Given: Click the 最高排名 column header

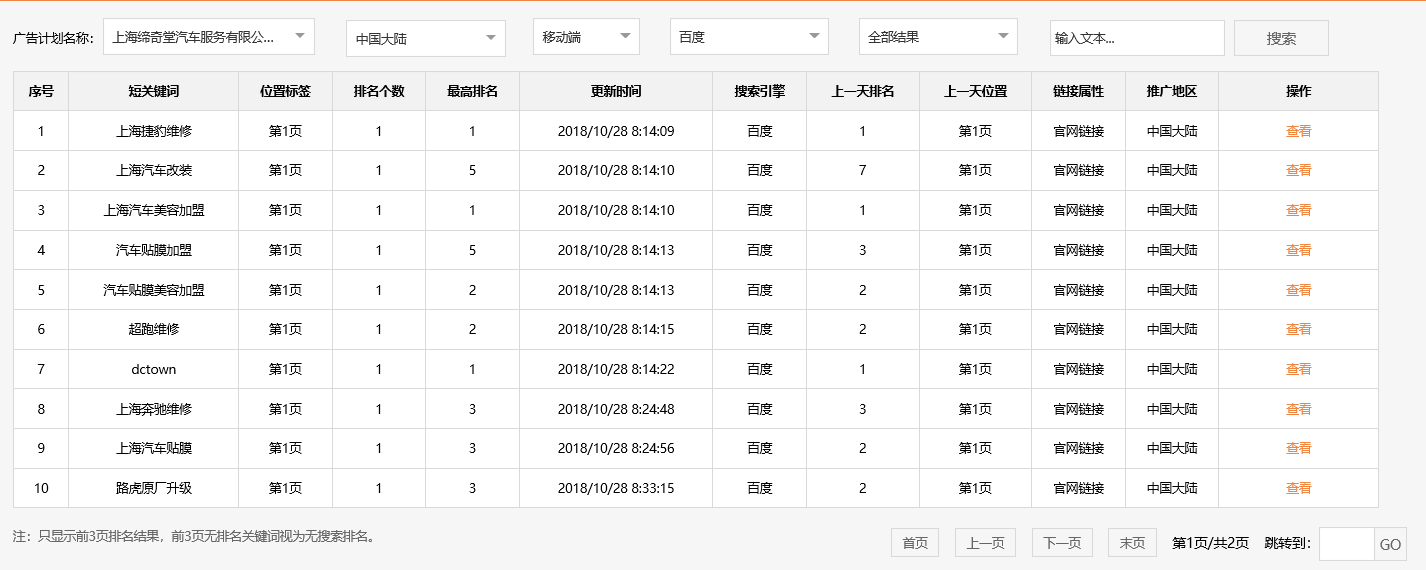Looking at the screenshot, I should point(472,91).
